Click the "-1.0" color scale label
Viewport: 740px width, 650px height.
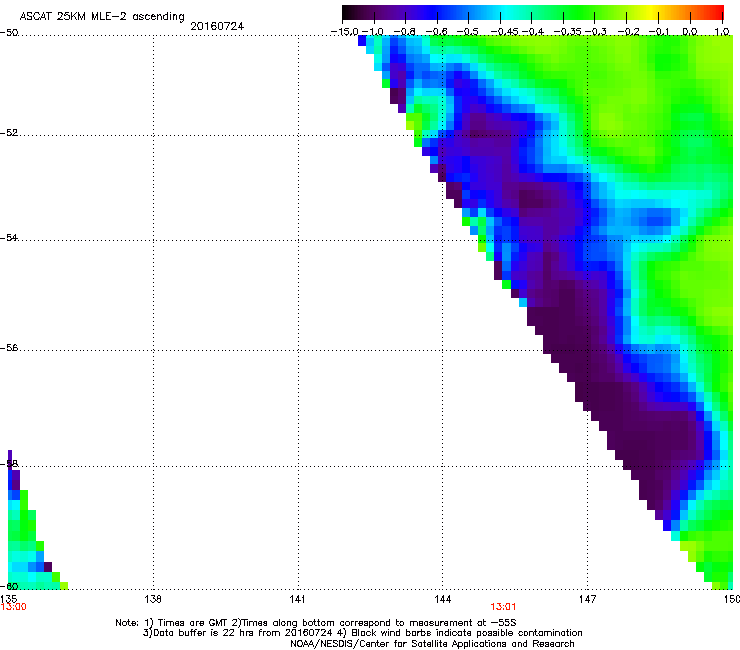(373, 32)
